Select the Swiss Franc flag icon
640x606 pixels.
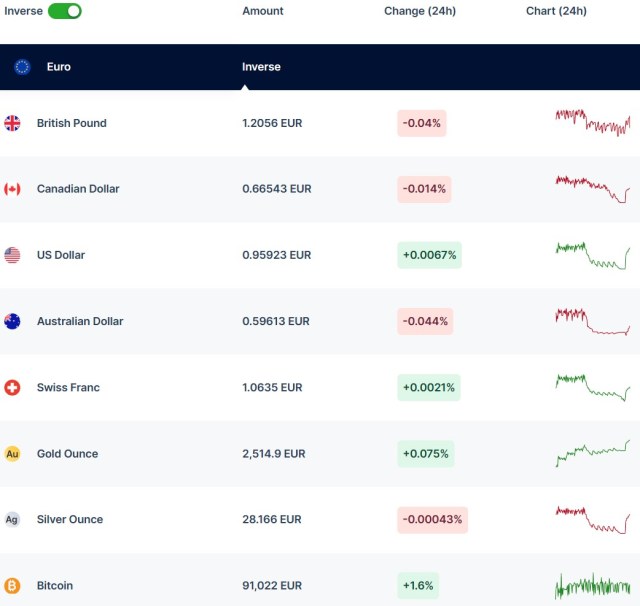[12, 387]
